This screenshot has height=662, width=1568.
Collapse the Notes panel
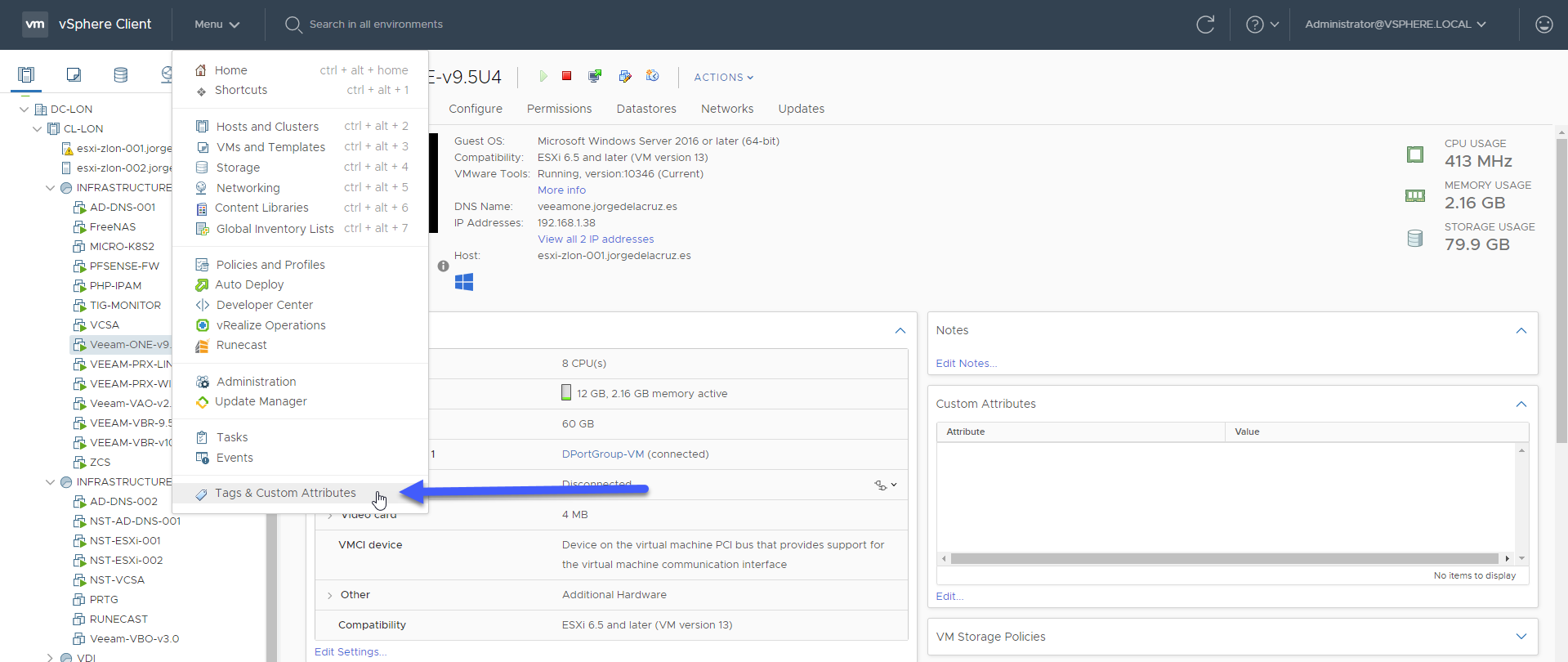(1521, 330)
